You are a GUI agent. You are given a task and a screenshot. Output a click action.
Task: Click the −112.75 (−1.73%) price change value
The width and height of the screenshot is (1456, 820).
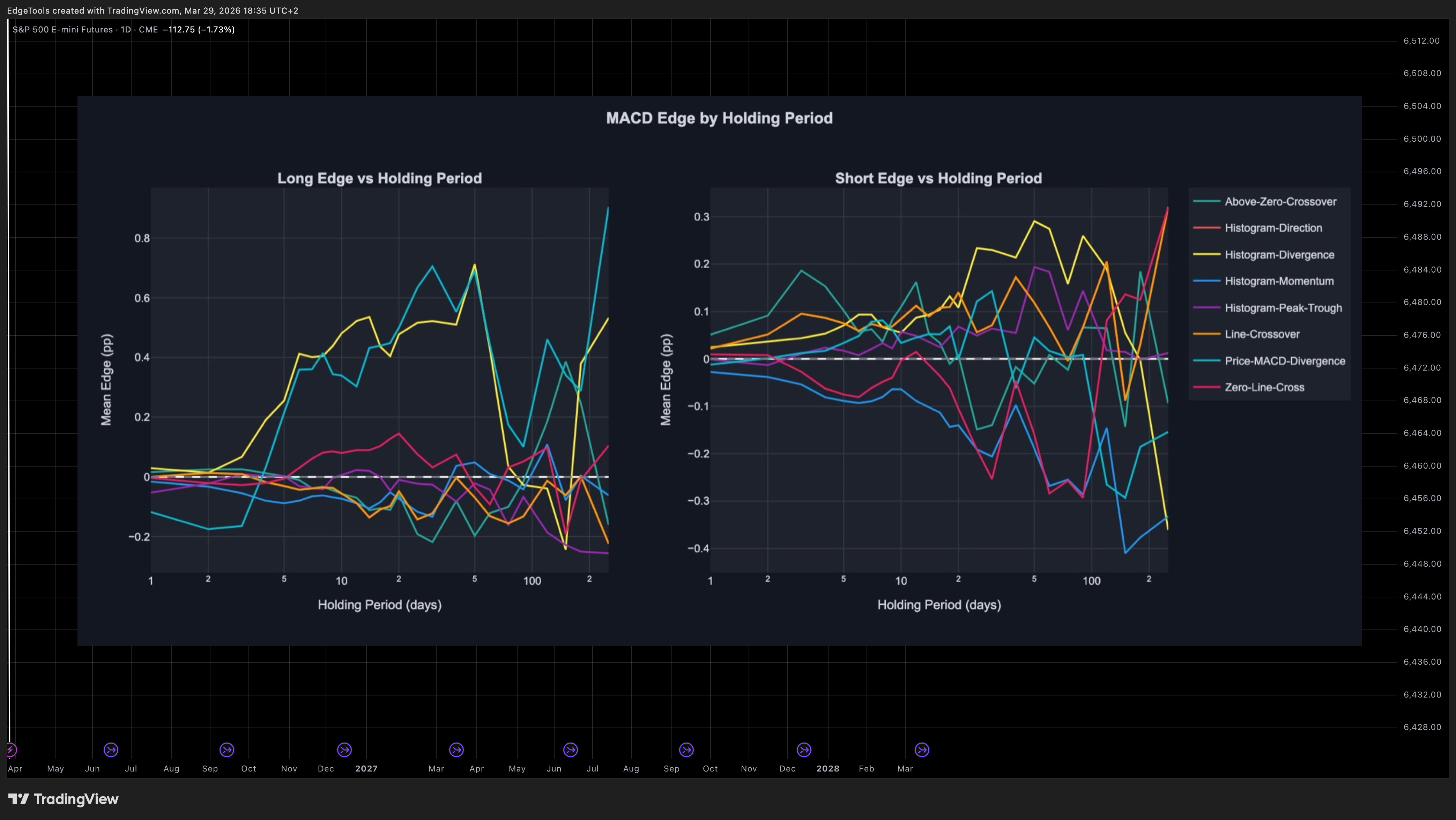[198, 29]
